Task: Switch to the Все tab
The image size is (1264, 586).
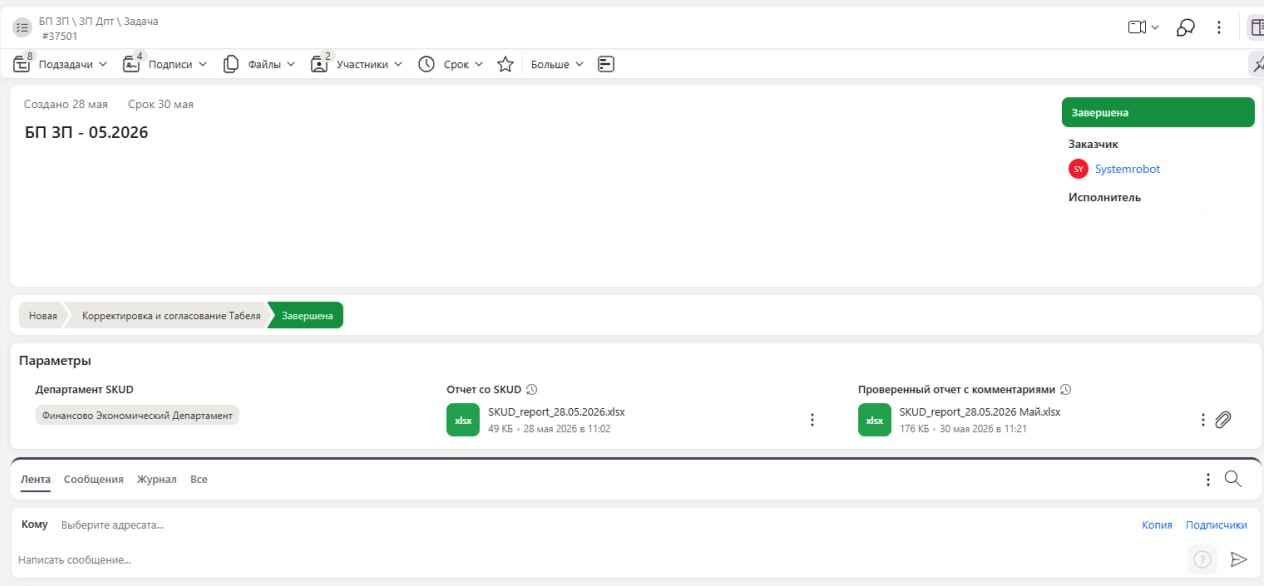Action: click(x=199, y=480)
